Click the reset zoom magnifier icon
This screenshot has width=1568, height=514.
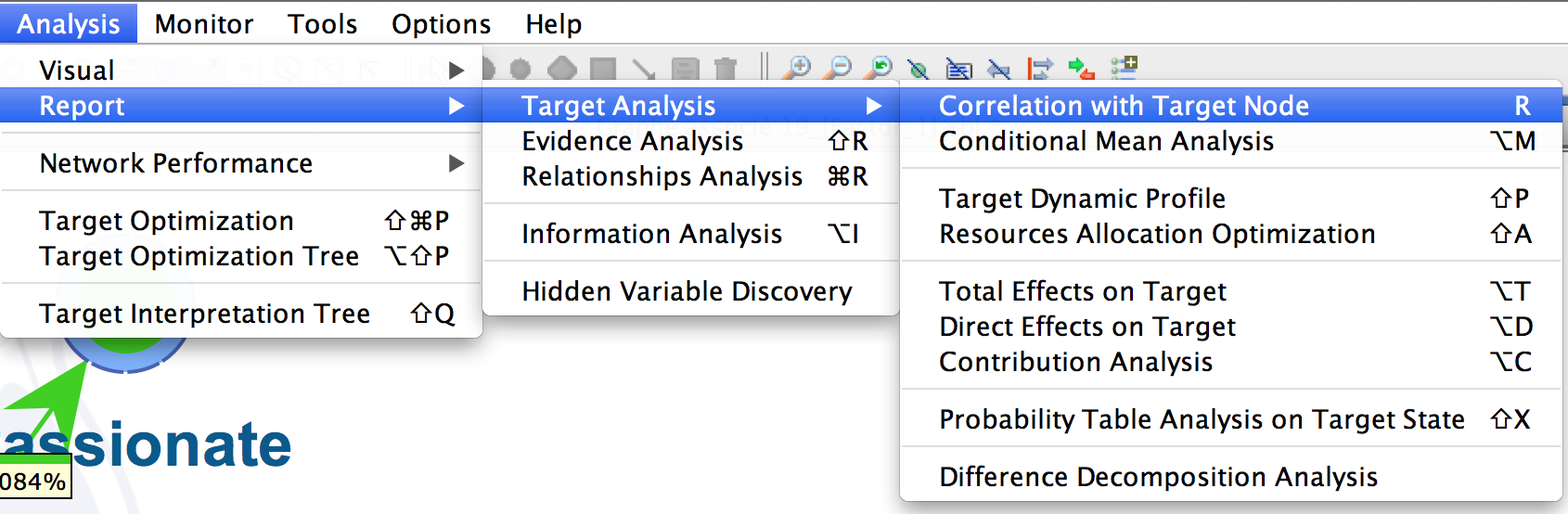(x=878, y=68)
